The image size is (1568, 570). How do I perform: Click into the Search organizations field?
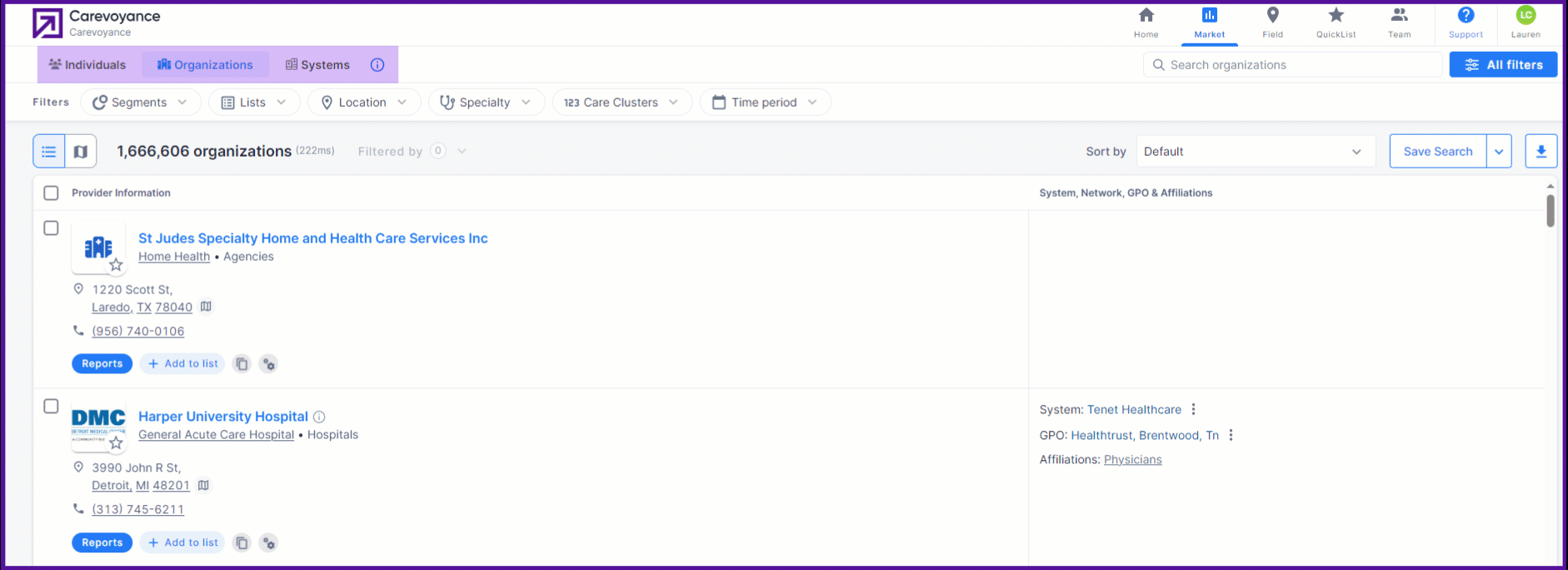click(x=1292, y=65)
